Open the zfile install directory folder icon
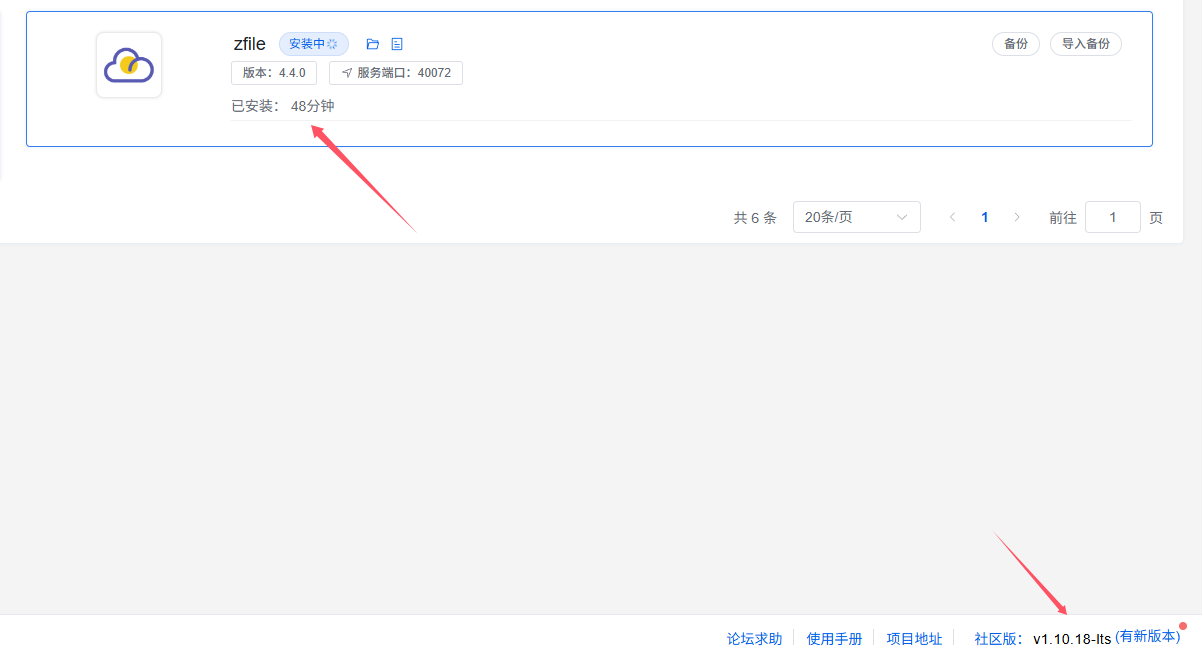Screen dimensions: 1202x657 coord(373,44)
